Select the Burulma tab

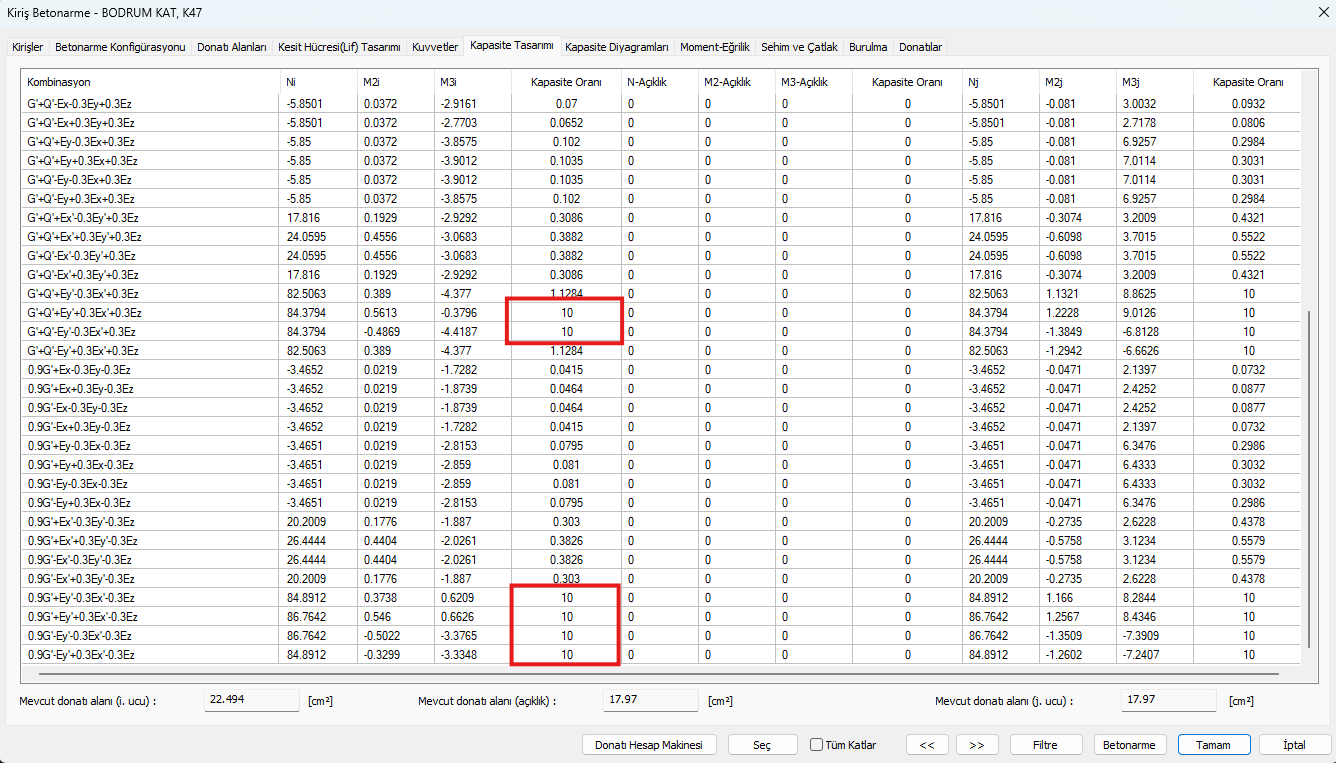pyautogui.click(x=868, y=47)
